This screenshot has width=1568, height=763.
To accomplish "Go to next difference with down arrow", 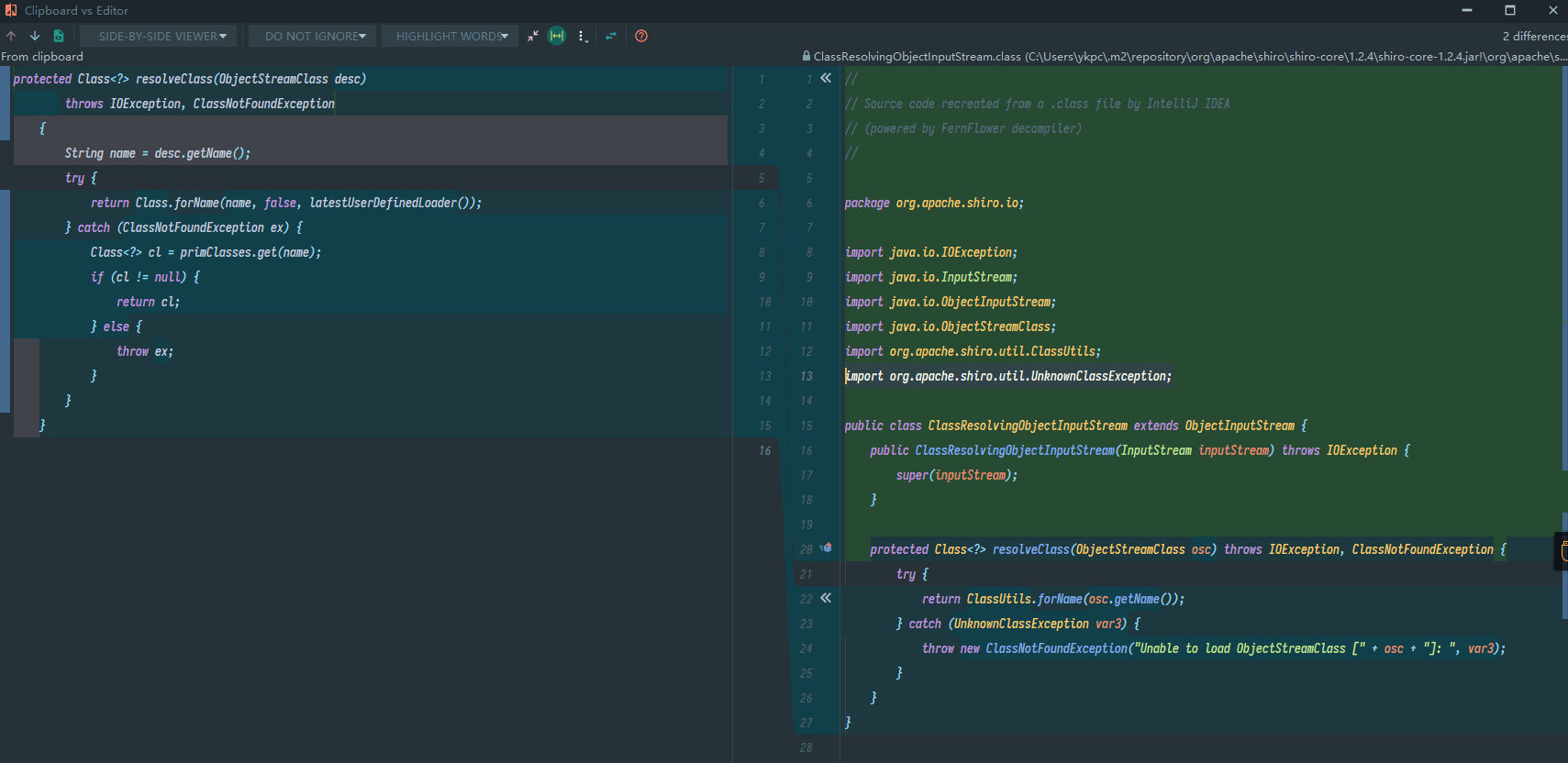I will pos(35,36).
